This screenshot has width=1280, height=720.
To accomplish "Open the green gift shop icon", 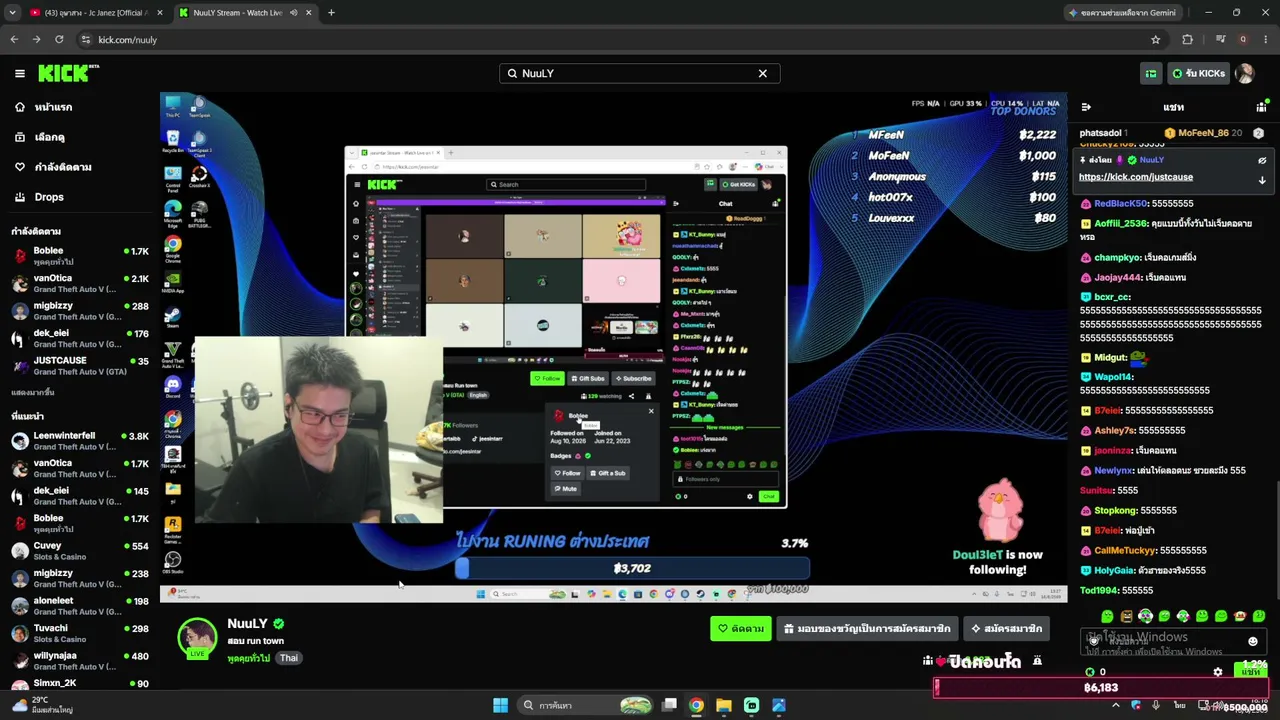I will (1151, 73).
